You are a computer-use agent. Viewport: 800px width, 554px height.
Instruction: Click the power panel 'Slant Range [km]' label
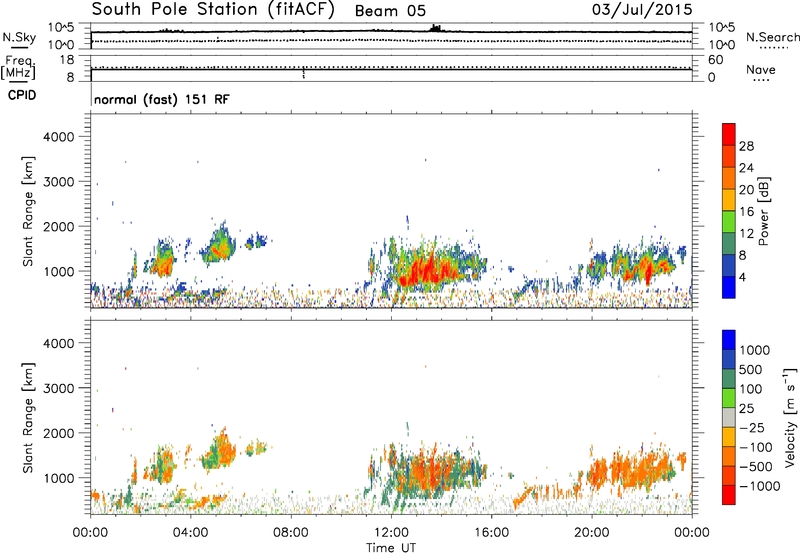coord(28,211)
